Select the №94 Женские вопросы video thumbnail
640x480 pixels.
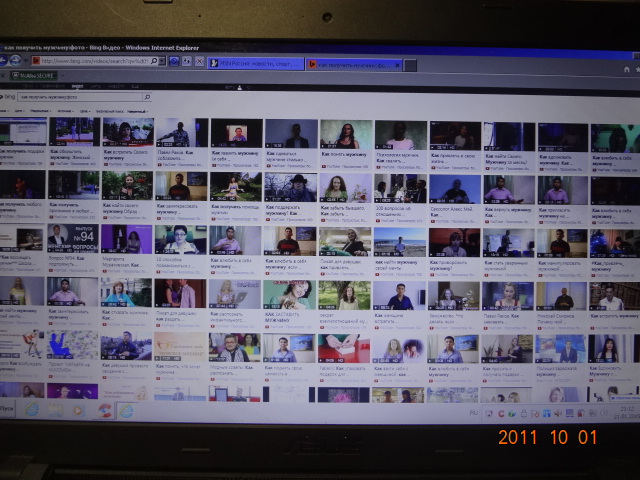pos(73,238)
